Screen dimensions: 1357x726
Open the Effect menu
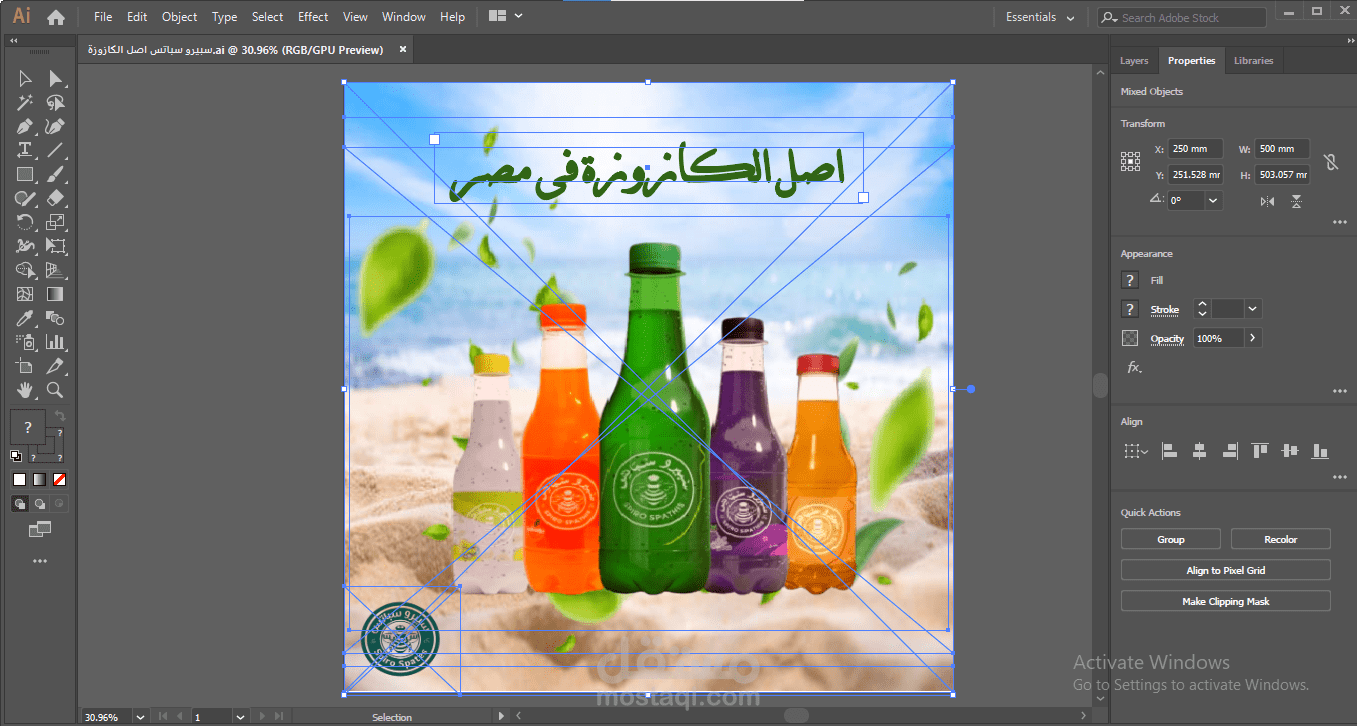coord(313,17)
